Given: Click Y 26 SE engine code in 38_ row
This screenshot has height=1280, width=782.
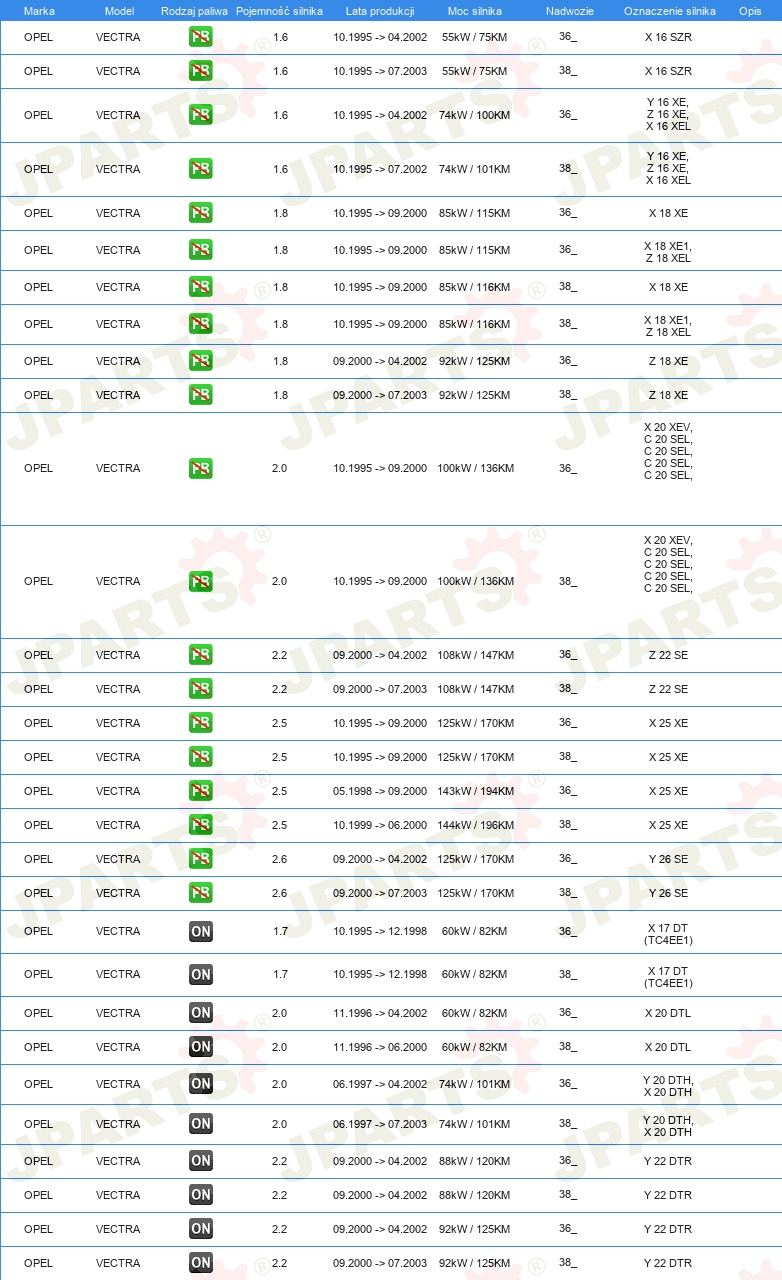Looking at the screenshot, I should (x=668, y=893).
